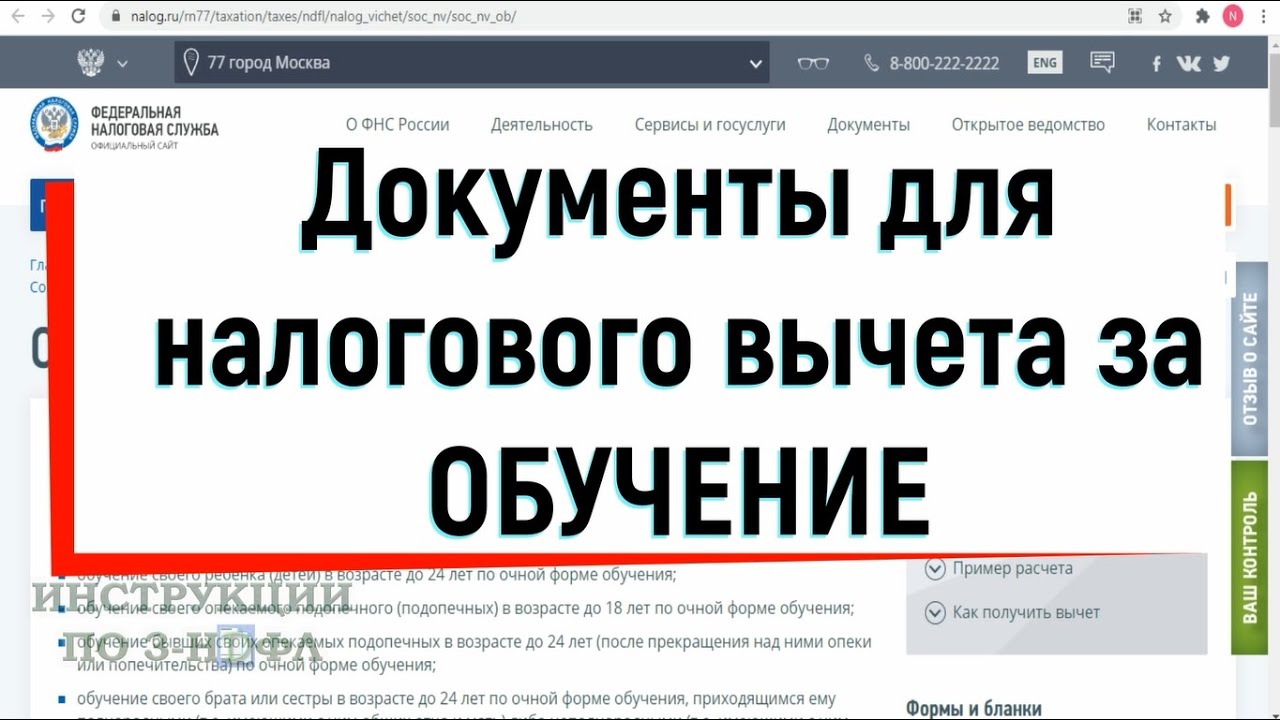Open the VK social network icon
1280x720 pixels.
[x=1188, y=63]
